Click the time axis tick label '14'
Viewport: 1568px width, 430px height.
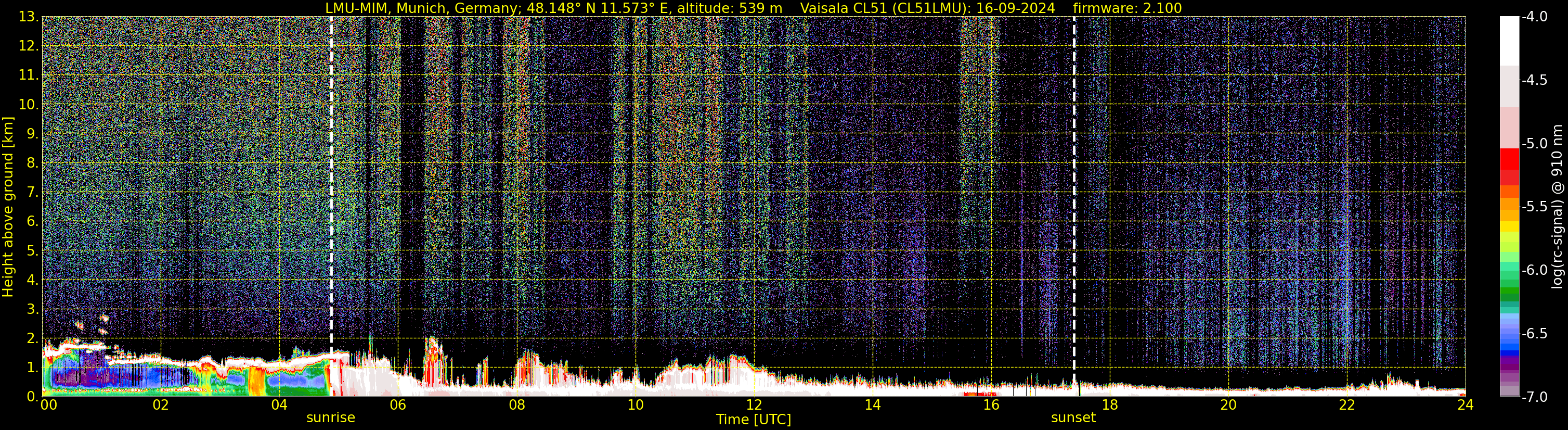(872, 406)
